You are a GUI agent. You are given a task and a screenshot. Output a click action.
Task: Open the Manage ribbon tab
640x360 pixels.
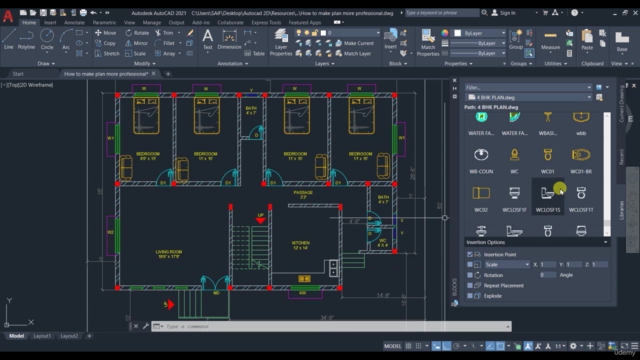tap(152, 22)
